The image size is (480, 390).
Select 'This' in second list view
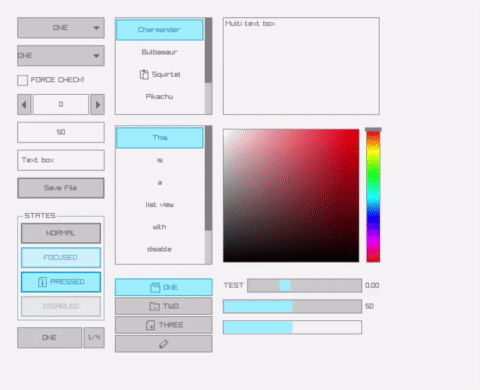tap(160, 138)
